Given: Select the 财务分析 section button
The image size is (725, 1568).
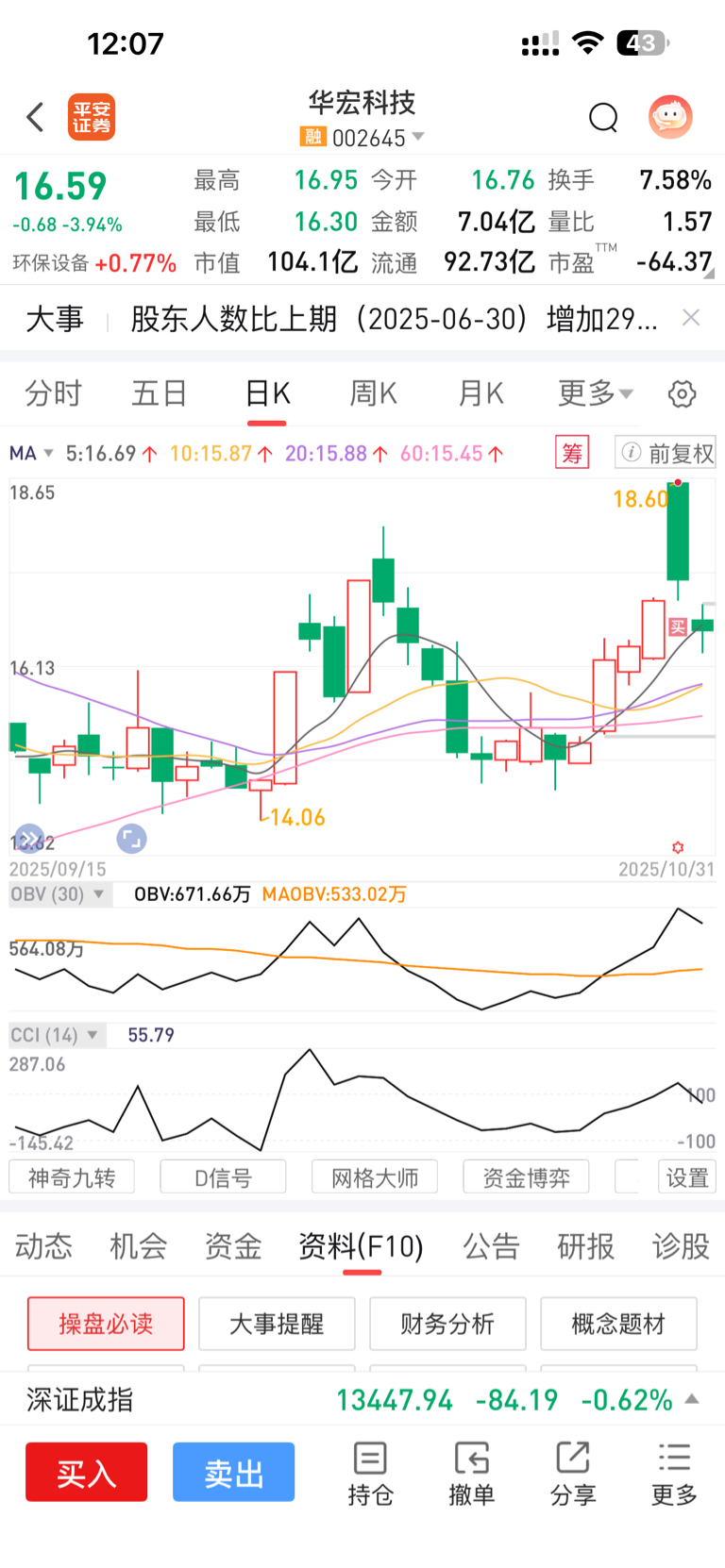Looking at the screenshot, I should point(447,1324).
